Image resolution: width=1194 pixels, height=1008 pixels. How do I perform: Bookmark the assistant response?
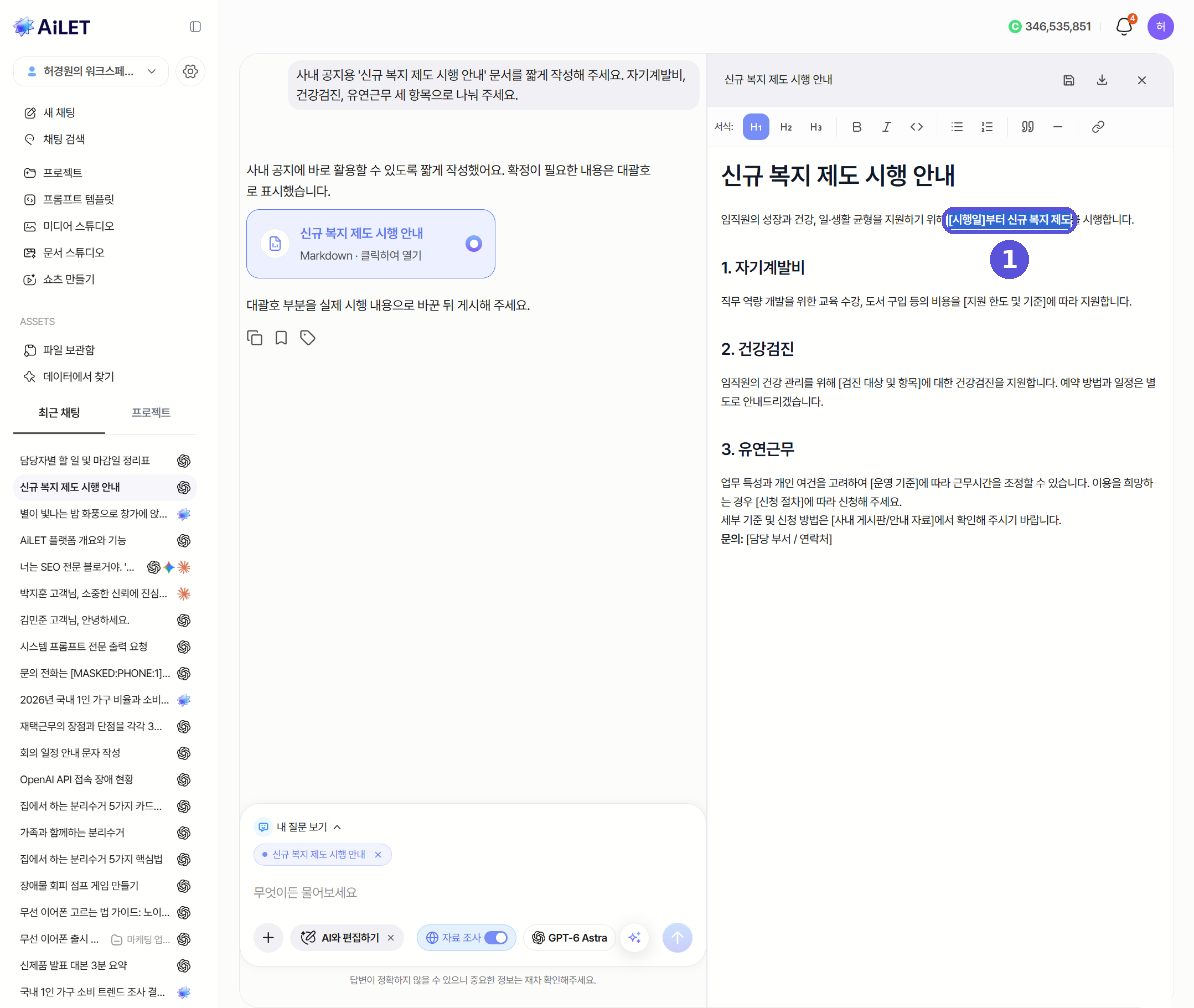tap(281, 338)
